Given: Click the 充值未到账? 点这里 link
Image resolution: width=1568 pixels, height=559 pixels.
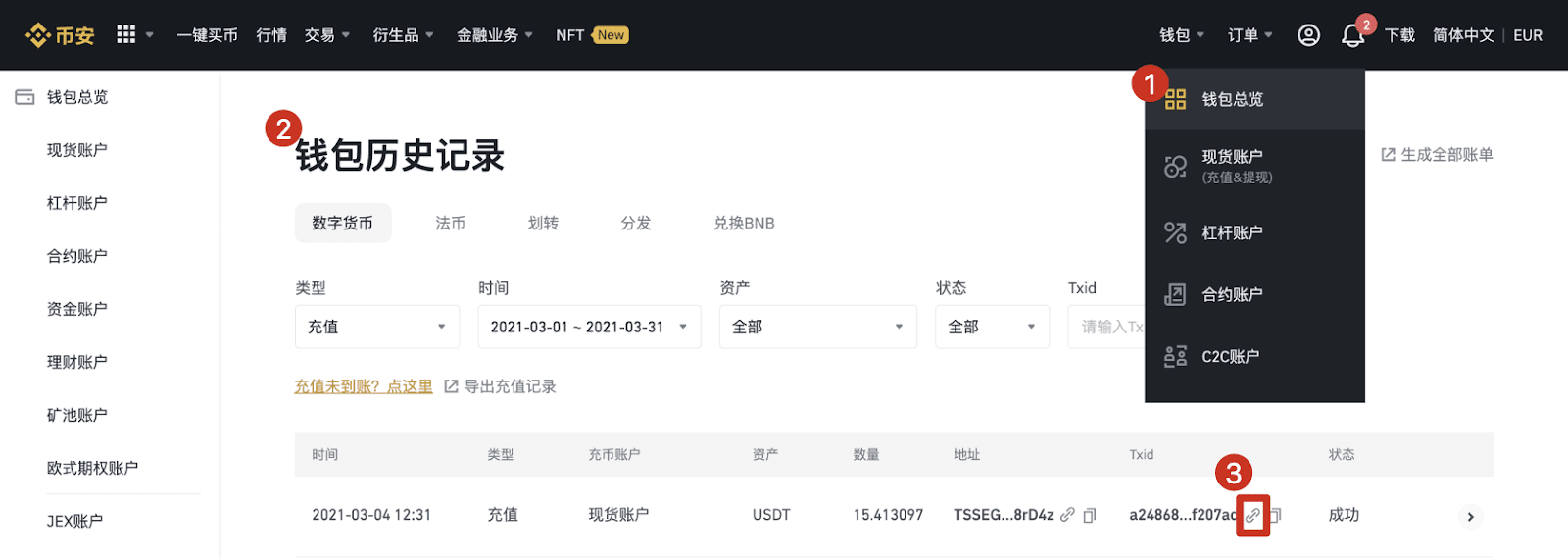Looking at the screenshot, I should [x=364, y=386].
